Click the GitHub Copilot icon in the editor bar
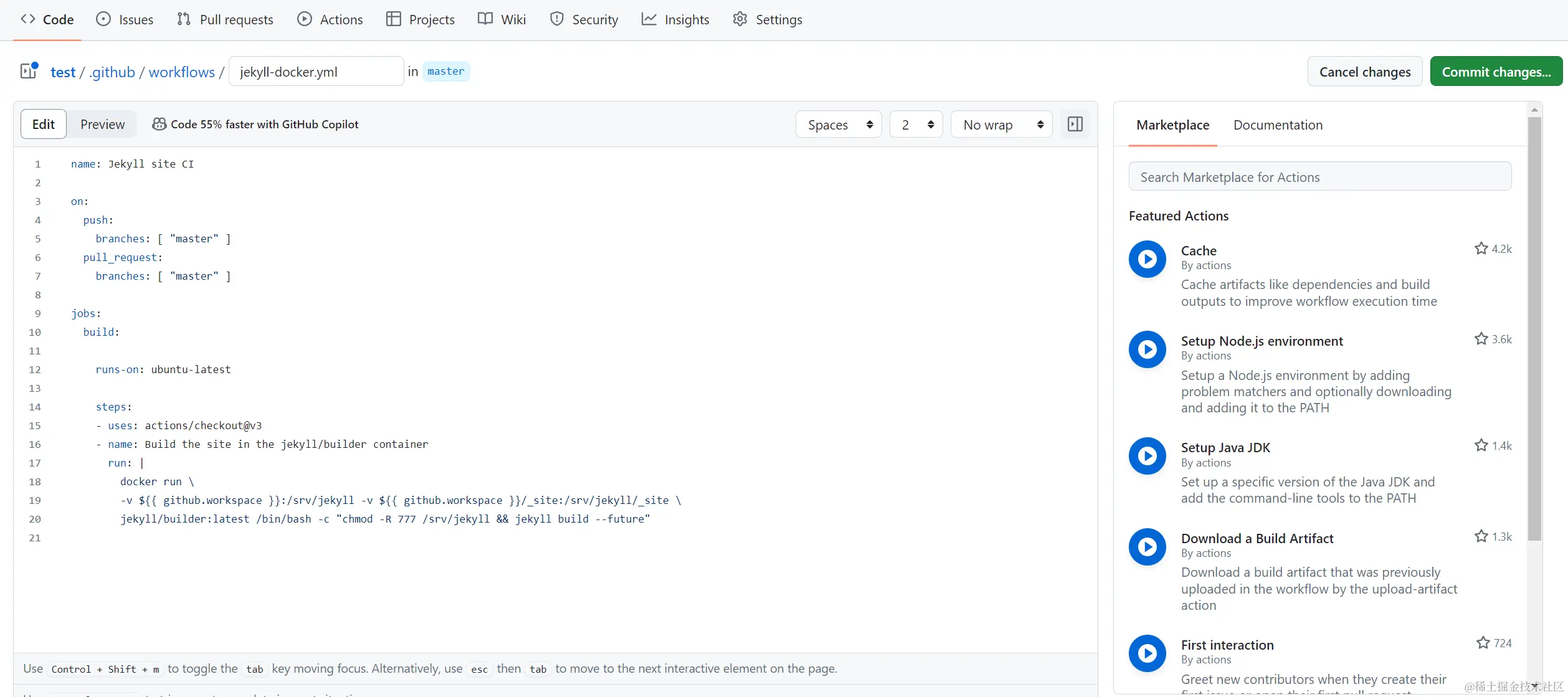The image size is (1568, 697). tap(159, 124)
